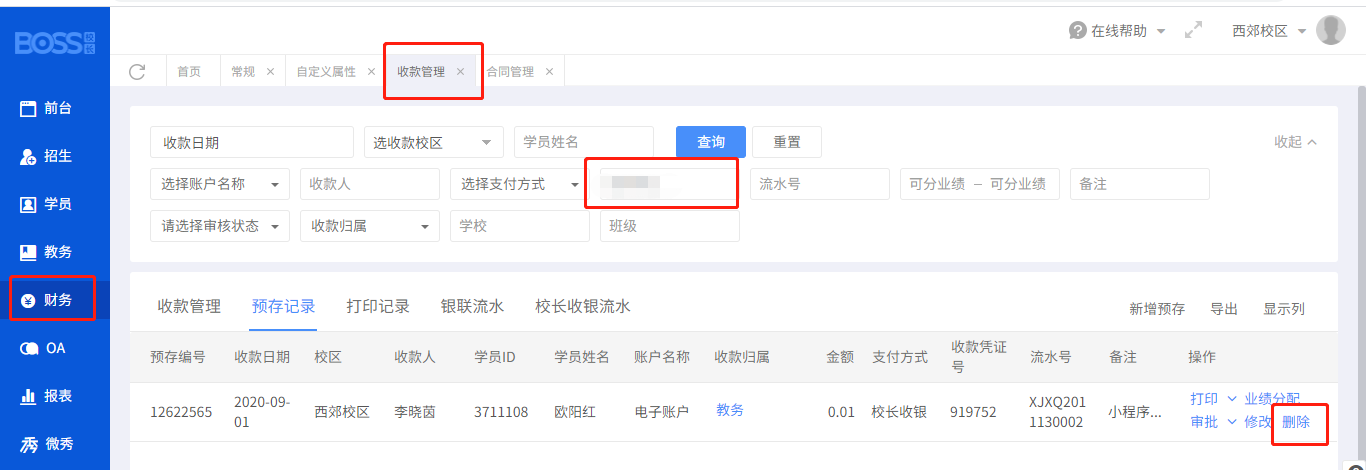This screenshot has width=1366, height=470.
Task: Focus the 可分业绩 range field
Action: click(x=980, y=184)
